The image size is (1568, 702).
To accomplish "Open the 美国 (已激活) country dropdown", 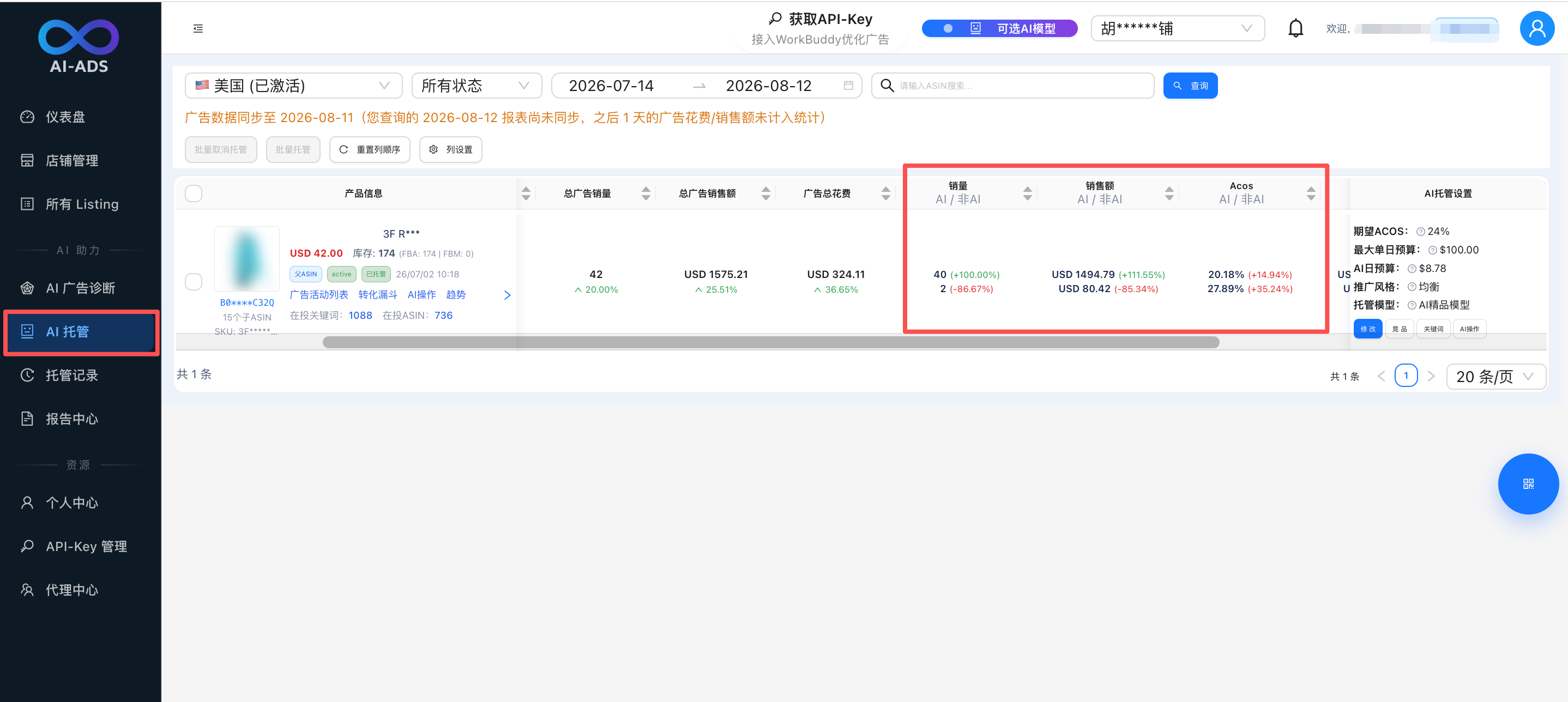I will [x=293, y=86].
